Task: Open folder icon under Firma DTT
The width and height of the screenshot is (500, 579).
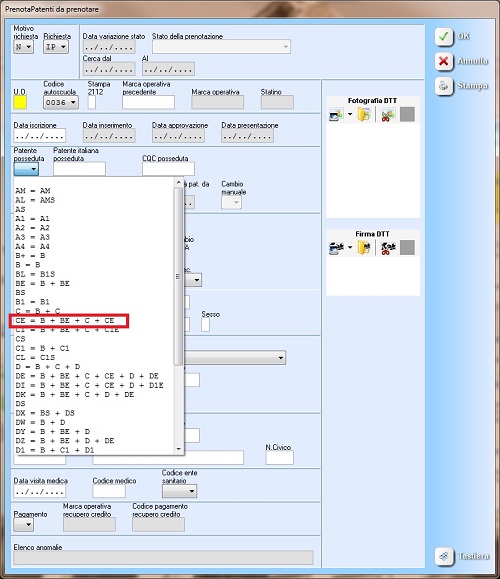Action: coord(364,247)
